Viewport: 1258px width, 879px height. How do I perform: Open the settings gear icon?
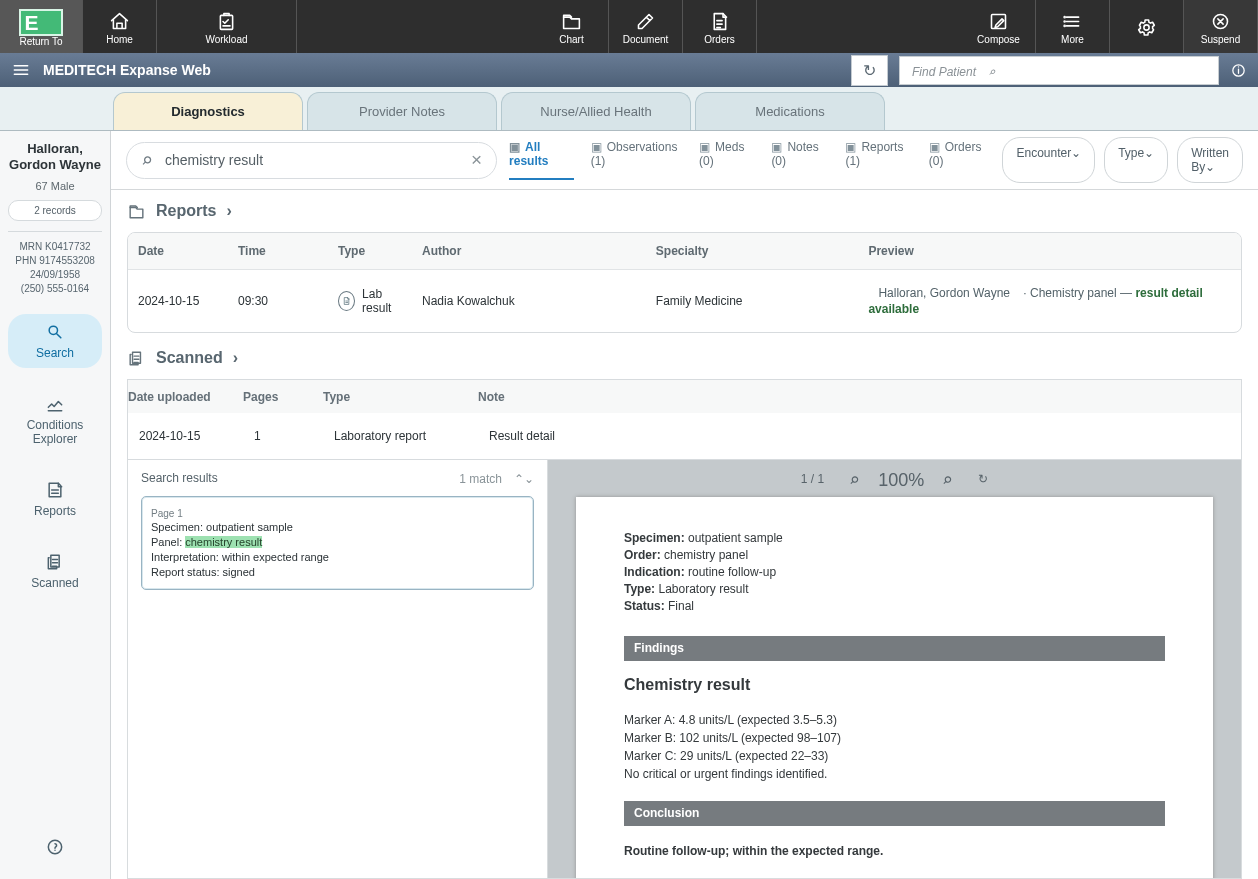1146,27
